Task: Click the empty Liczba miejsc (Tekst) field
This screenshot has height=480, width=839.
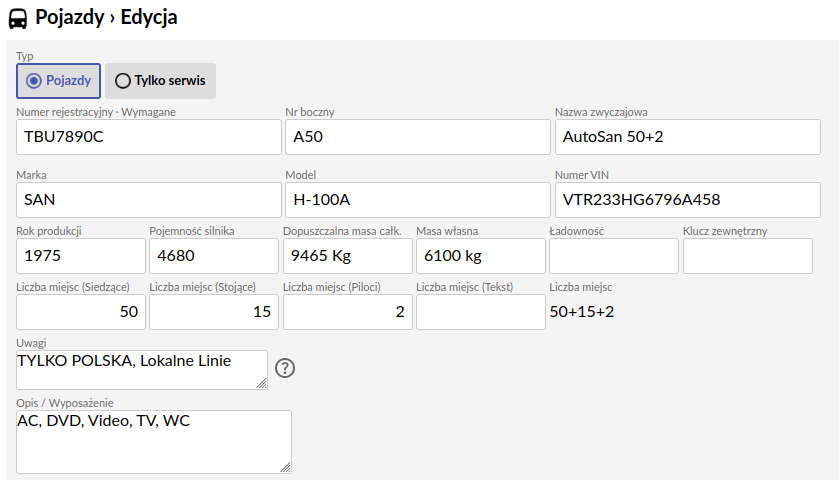Action: [x=481, y=312]
